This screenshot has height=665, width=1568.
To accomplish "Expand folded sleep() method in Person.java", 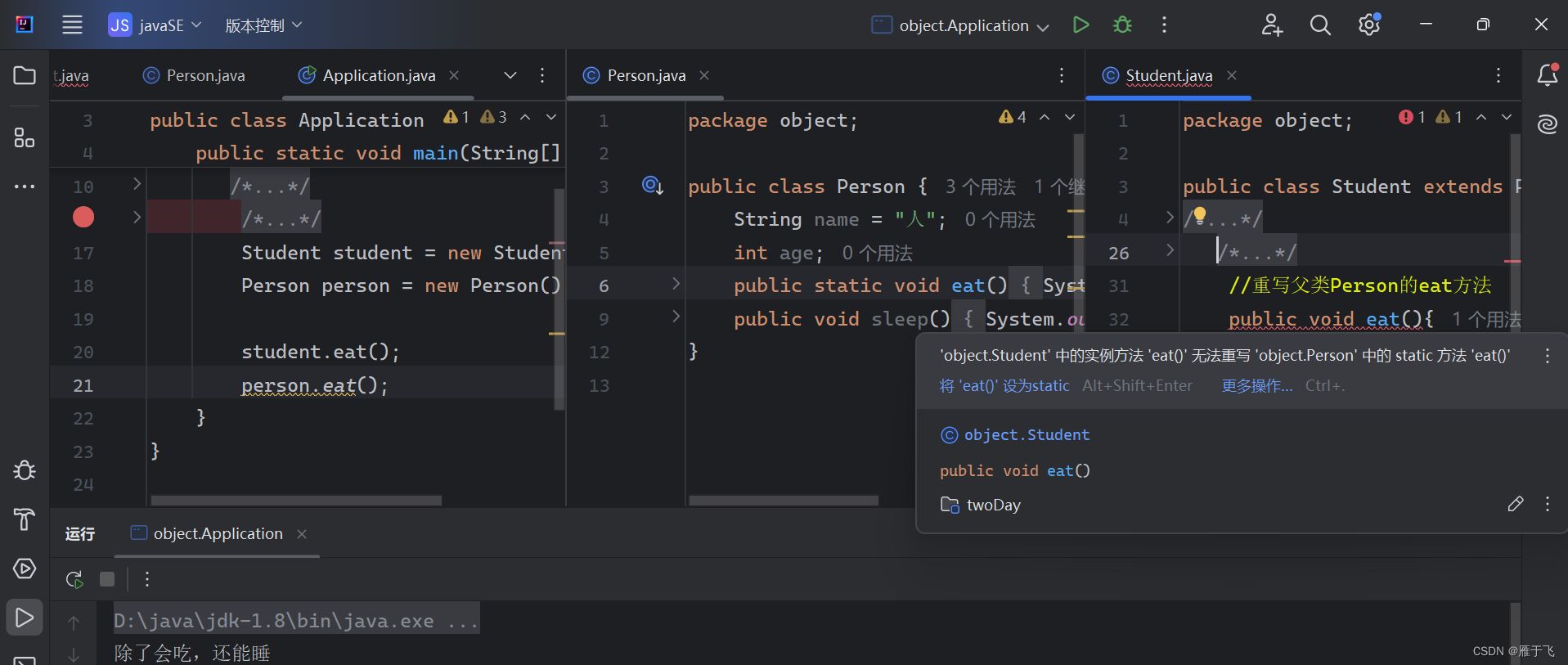I will click(x=676, y=316).
